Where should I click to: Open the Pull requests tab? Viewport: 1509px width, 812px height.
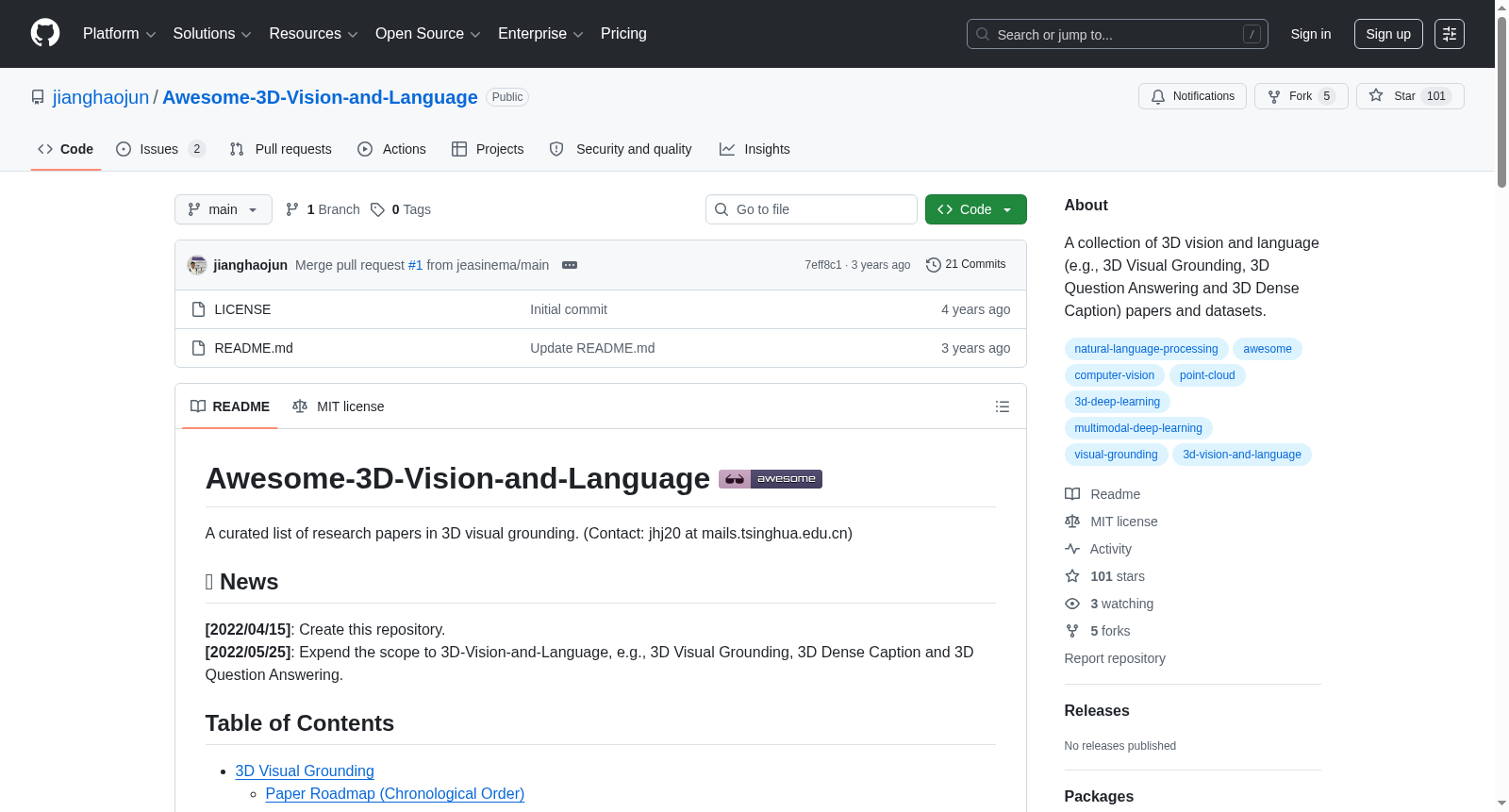pos(281,149)
